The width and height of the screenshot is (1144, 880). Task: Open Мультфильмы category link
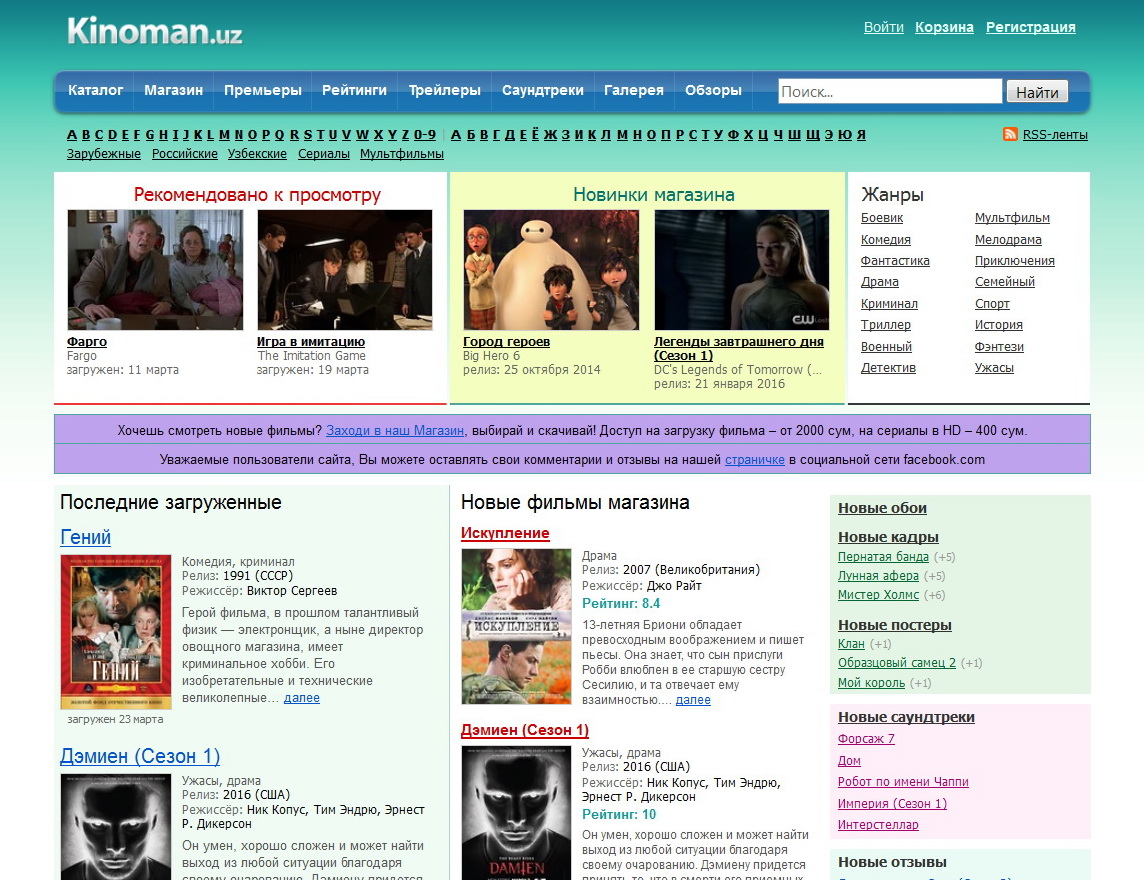[402, 154]
